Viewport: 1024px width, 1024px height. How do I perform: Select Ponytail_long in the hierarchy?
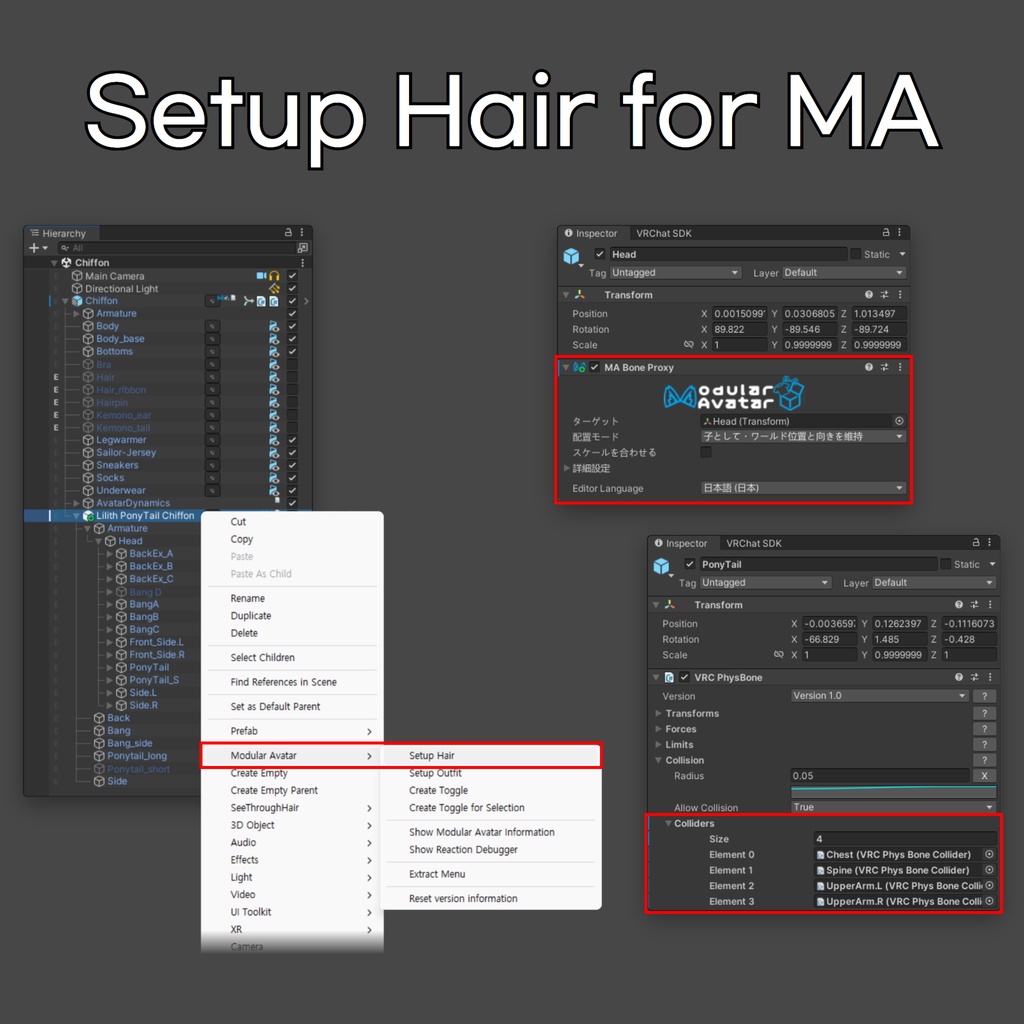[136, 756]
